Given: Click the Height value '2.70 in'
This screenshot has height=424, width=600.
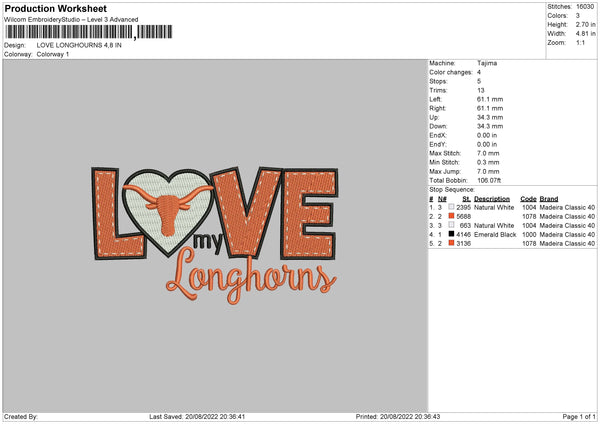Looking at the screenshot, I should pos(585,24).
